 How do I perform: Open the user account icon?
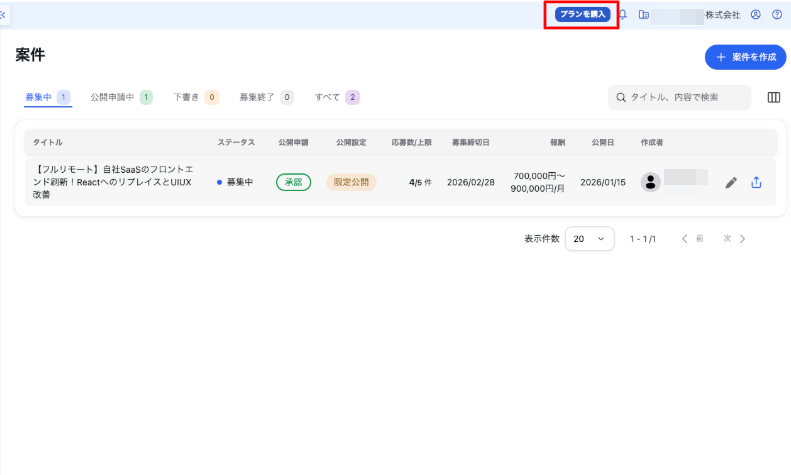(755, 15)
